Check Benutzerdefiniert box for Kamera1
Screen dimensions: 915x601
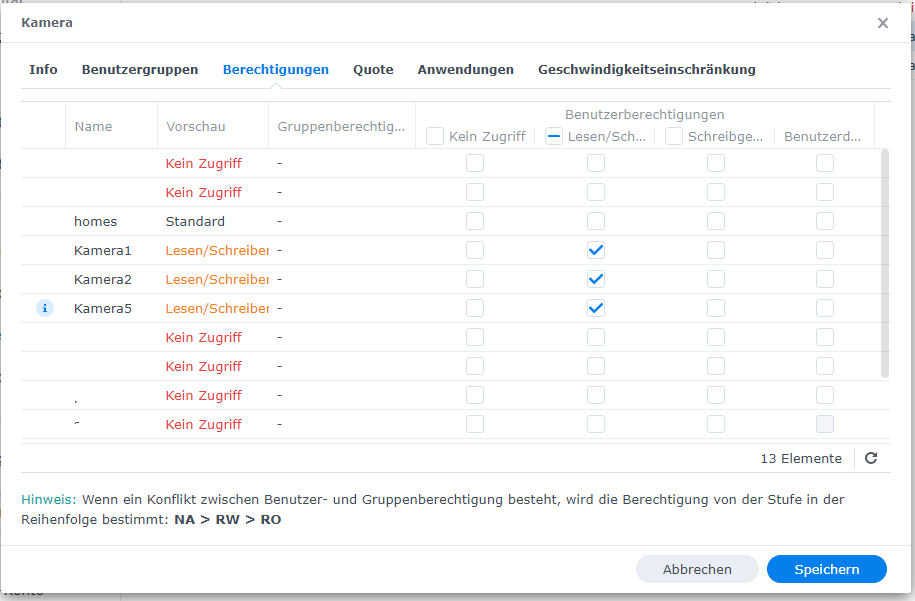[825, 250]
